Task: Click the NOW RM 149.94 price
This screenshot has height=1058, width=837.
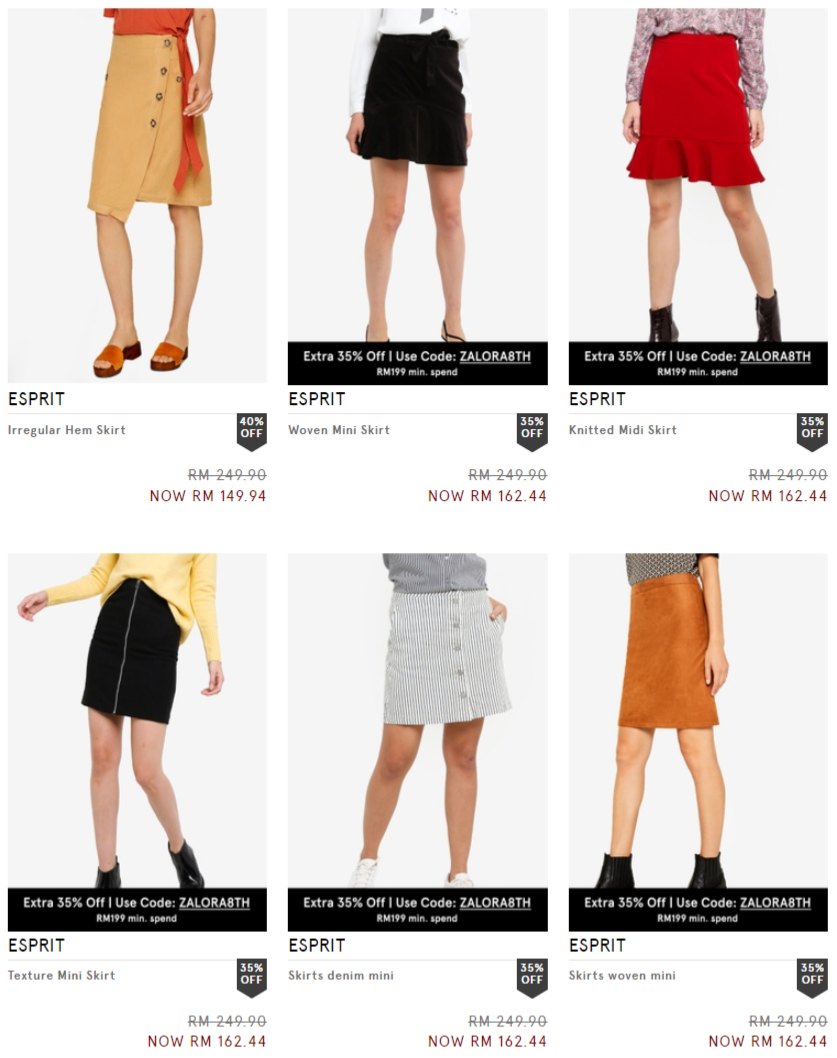Action: pyautogui.click(x=208, y=496)
